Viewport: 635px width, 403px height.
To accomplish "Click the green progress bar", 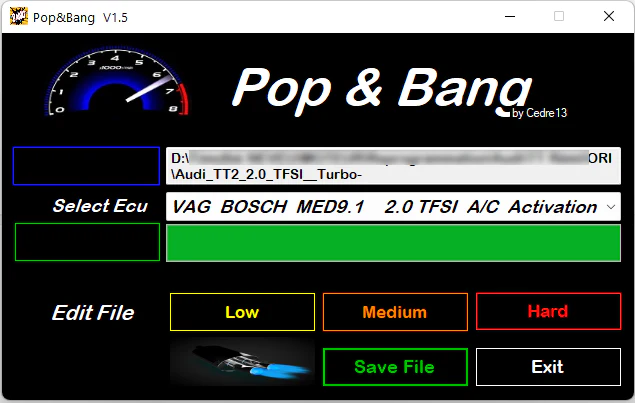I will [x=393, y=243].
